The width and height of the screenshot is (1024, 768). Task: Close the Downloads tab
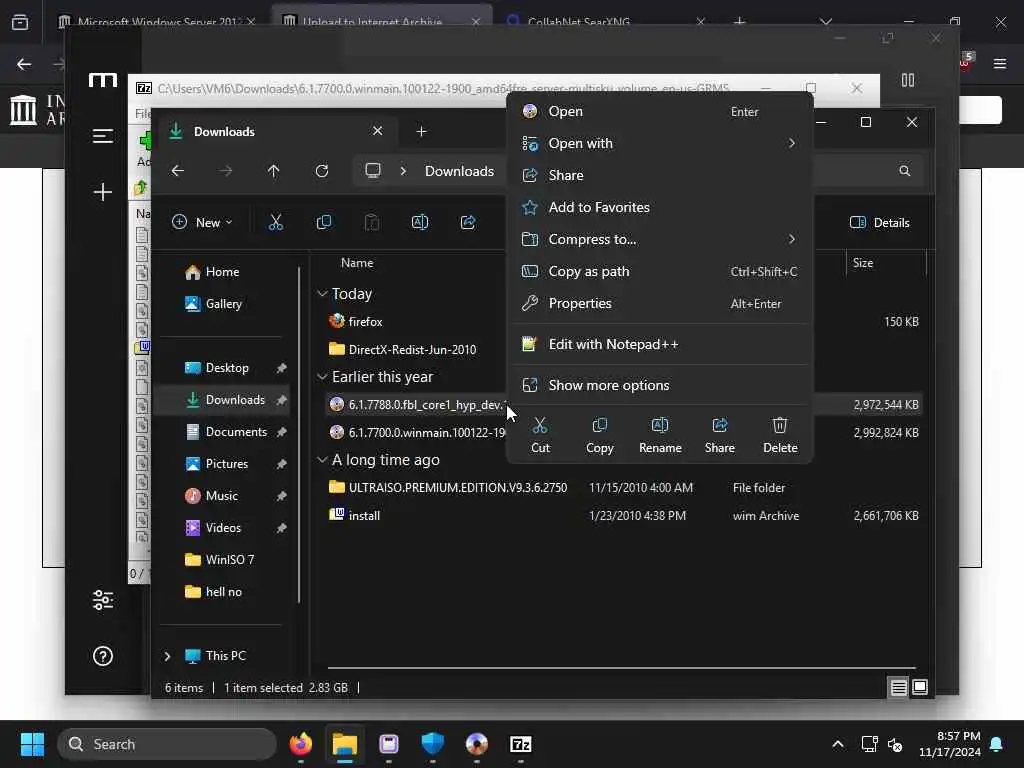coord(377,131)
